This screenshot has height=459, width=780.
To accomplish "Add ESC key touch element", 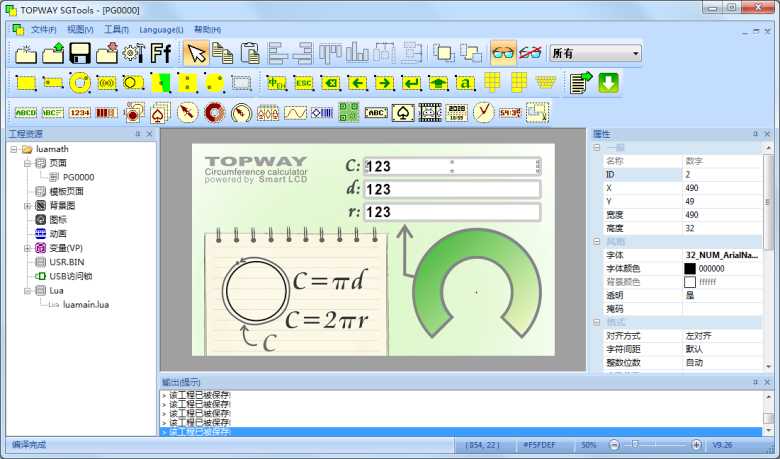I will click(x=303, y=83).
